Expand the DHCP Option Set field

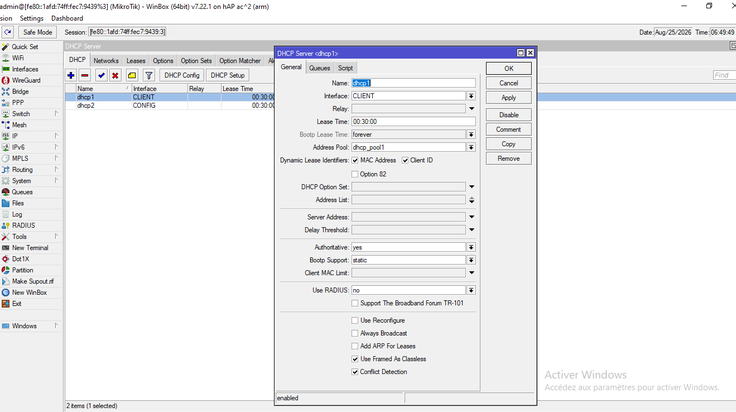click(x=471, y=187)
